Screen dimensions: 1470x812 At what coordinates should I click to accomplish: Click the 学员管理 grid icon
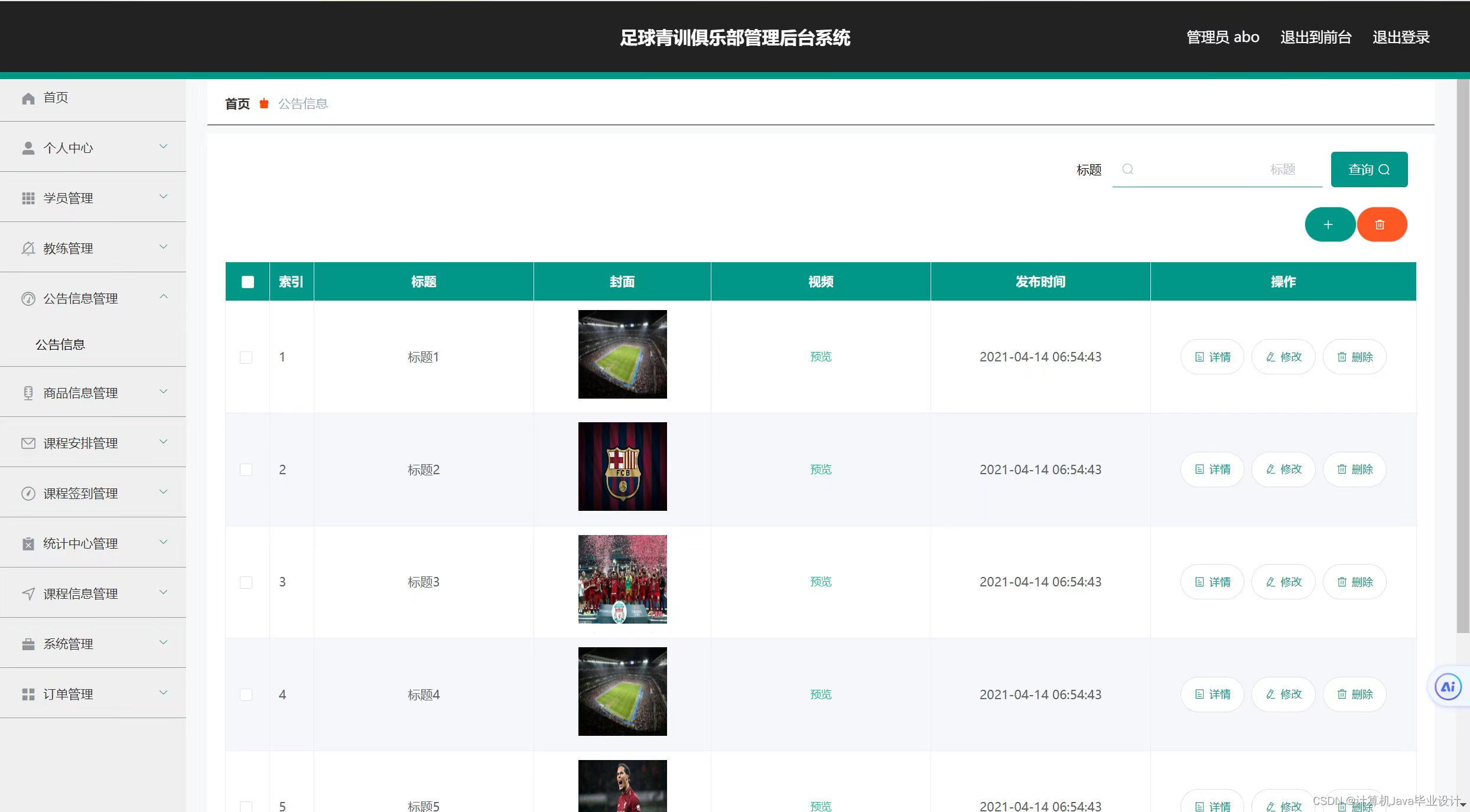(x=28, y=198)
